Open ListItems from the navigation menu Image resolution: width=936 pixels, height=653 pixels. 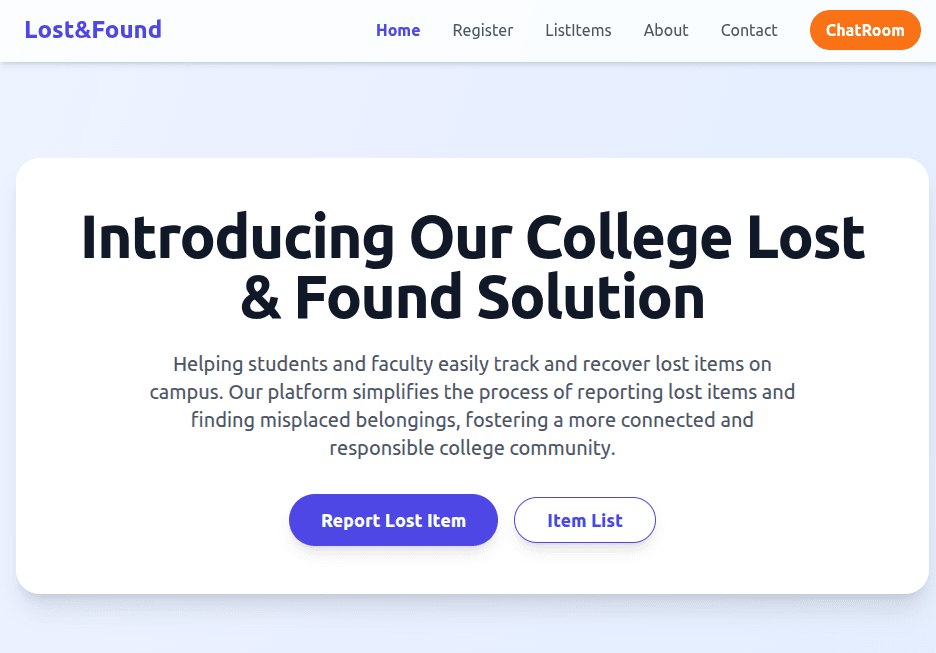click(578, 30)
